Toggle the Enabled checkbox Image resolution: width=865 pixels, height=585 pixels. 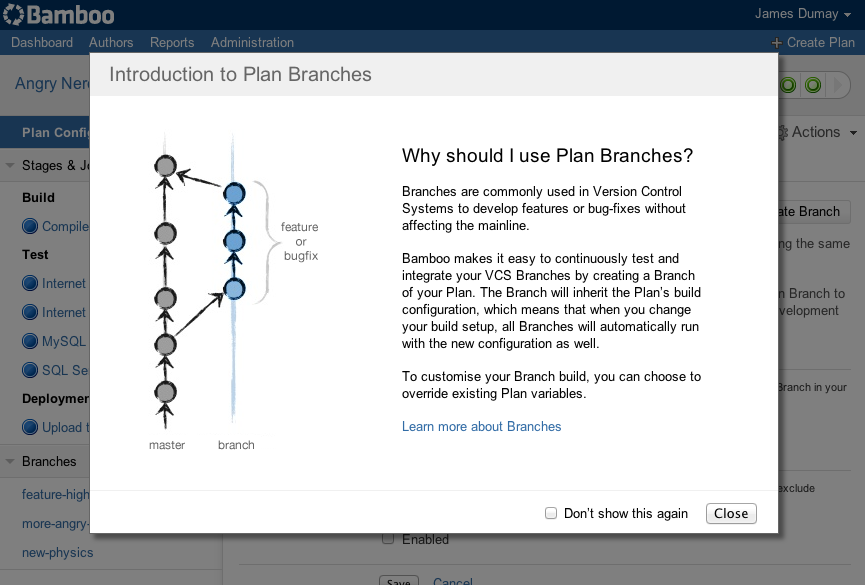pyautogui.click(x=388, y=539)
